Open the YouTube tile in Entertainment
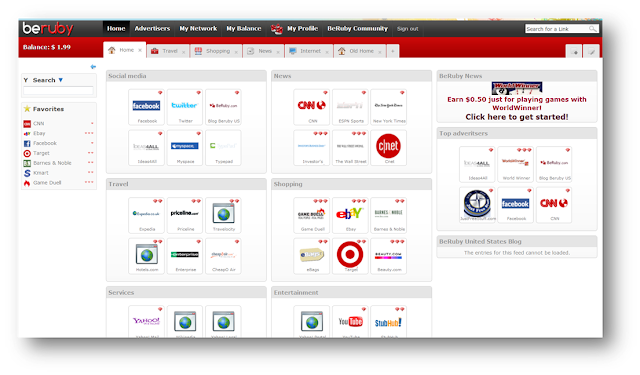This screenshot has height=375, width=640. tap(350, 322)
